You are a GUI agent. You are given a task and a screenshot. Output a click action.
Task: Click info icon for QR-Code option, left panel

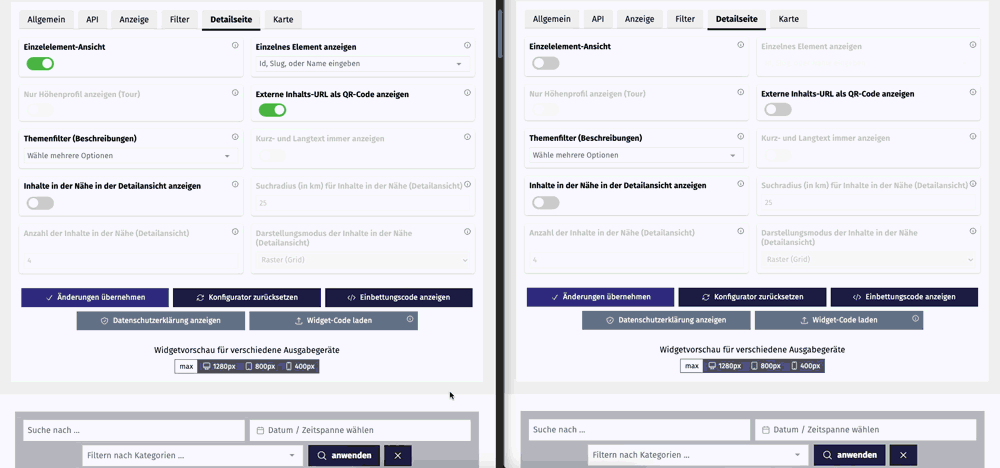click(x=467, y=93)
